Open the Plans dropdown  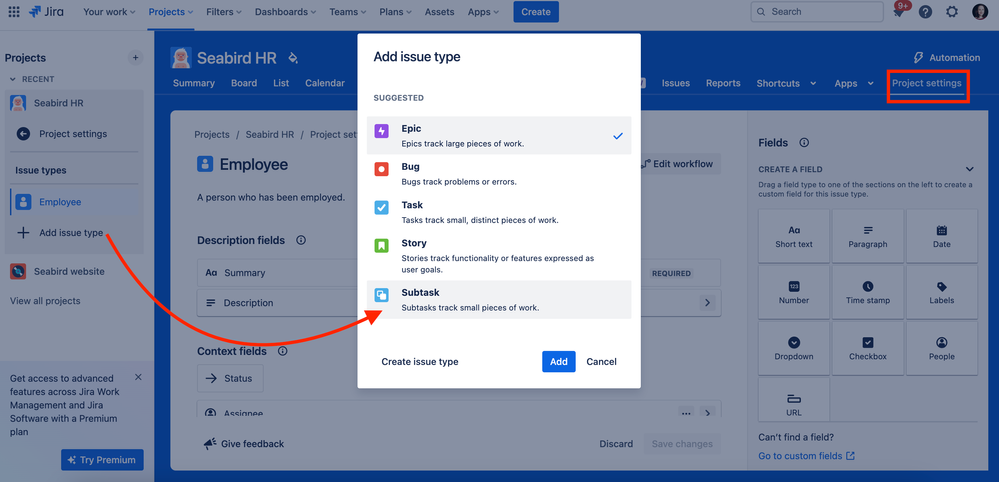tap(395, 12)
